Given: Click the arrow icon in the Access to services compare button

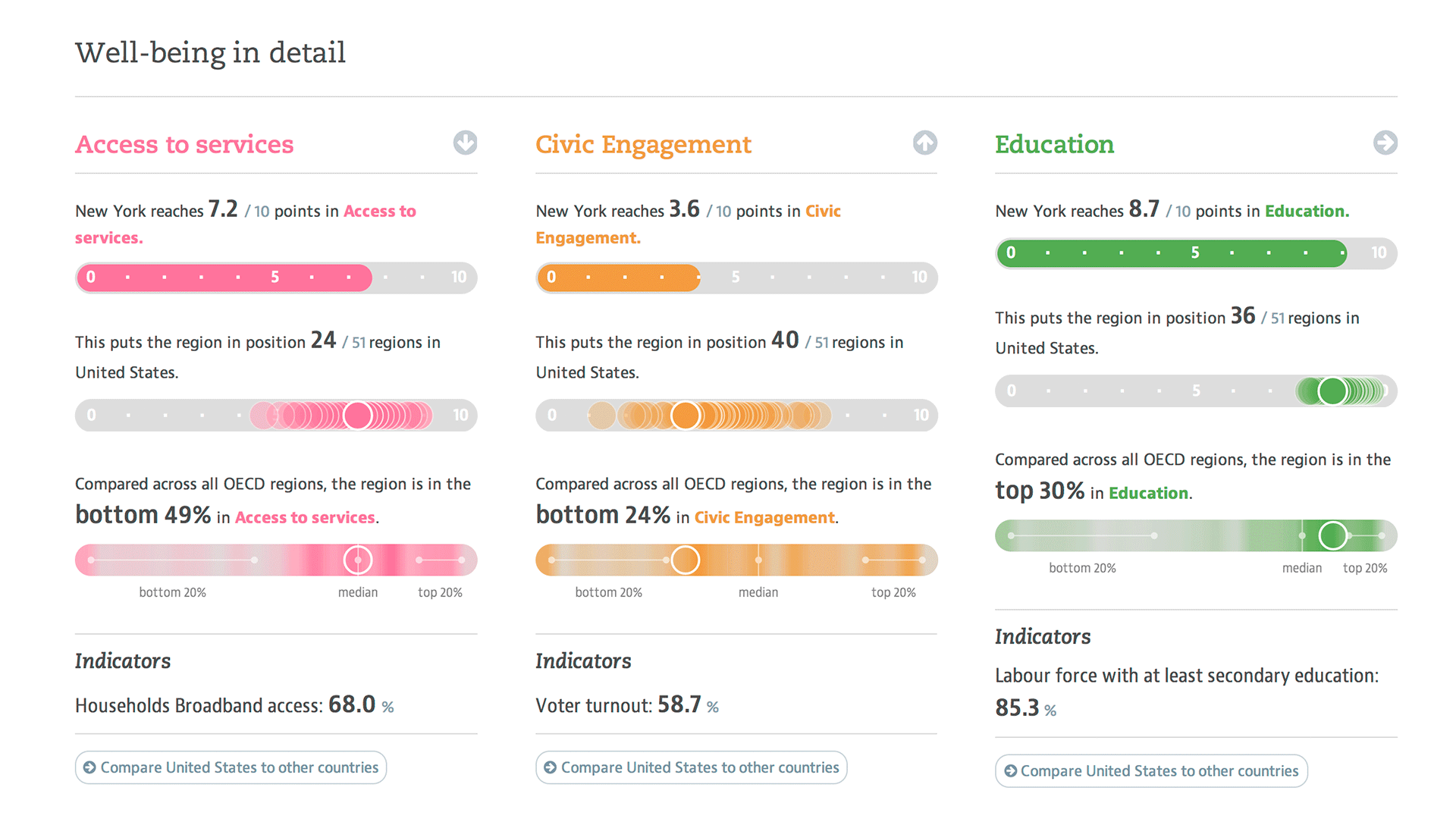Looking at the screenshot, I should click(89, 767).
